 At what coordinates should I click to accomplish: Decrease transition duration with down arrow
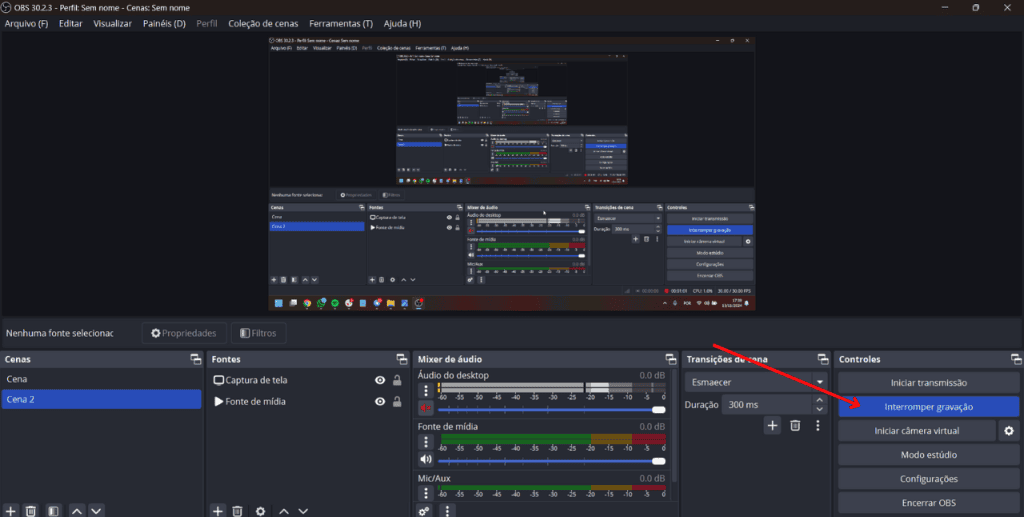820,409
